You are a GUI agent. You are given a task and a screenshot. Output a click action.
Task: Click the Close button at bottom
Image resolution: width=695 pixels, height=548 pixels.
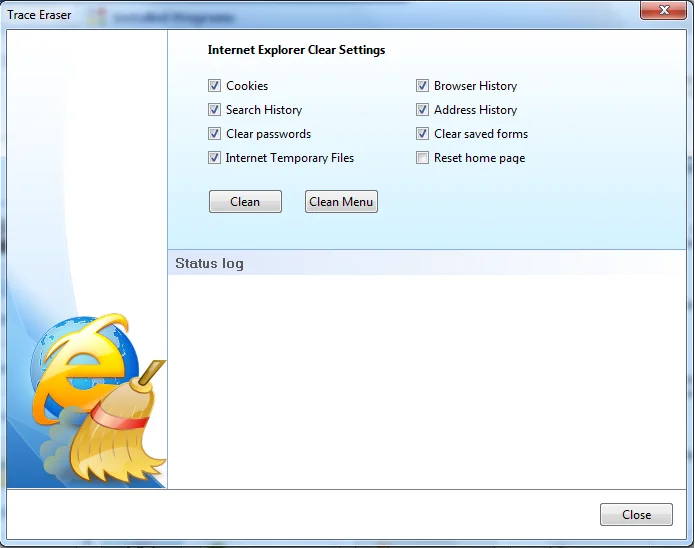pos(636,514)
